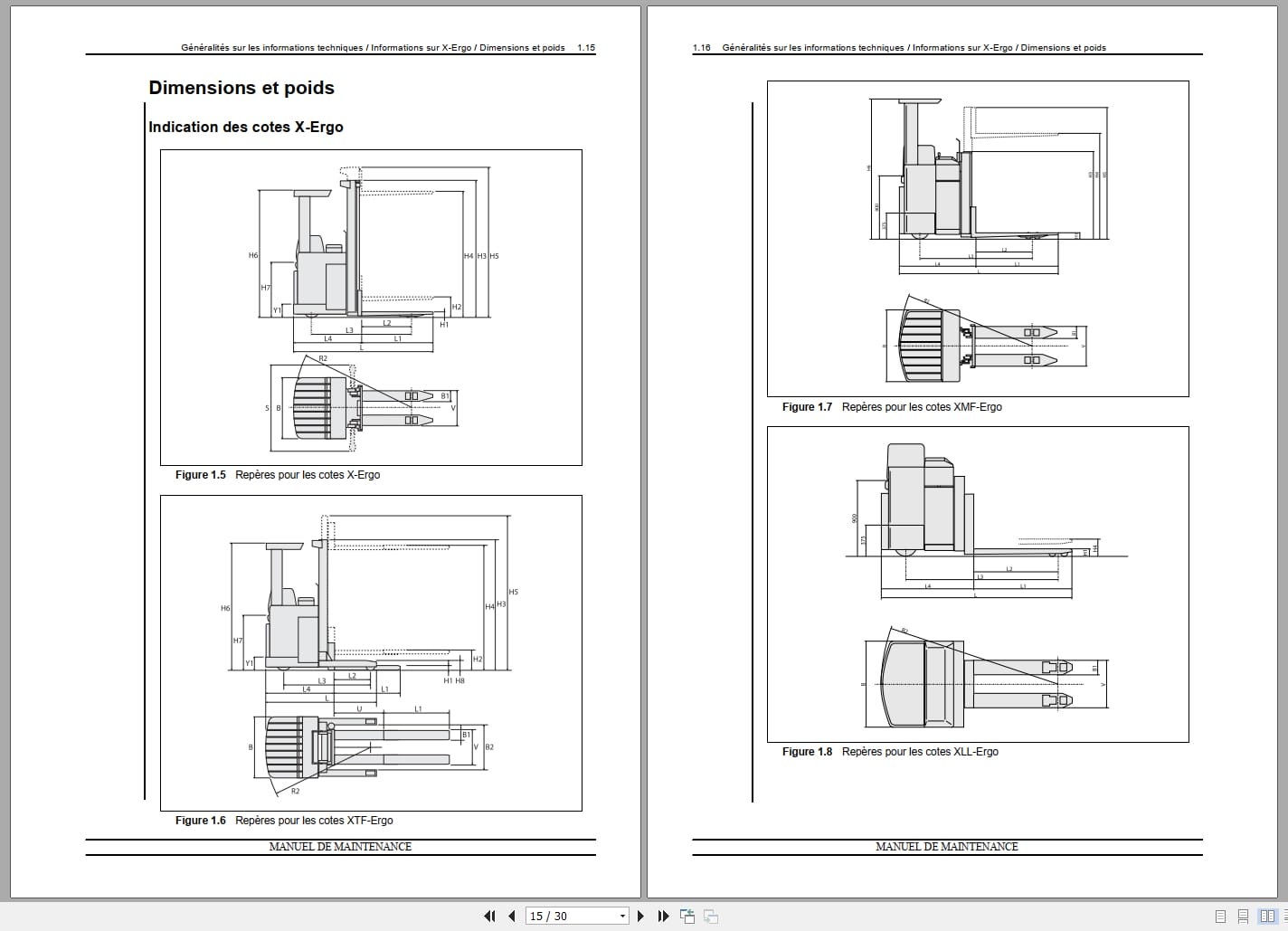Click left page footer 'MANUEL DE MAINTENANCE'
The image size is (1288, 931).
click(x=340, y=847)
